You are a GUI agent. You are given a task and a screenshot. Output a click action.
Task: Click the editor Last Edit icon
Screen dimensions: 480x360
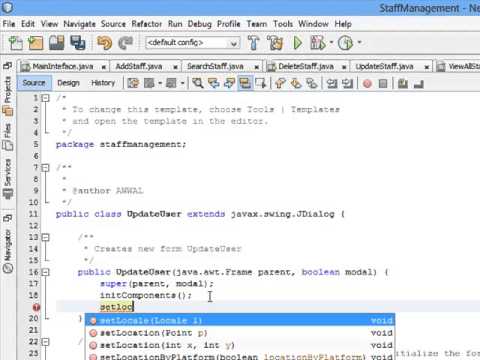click(133, 83)
